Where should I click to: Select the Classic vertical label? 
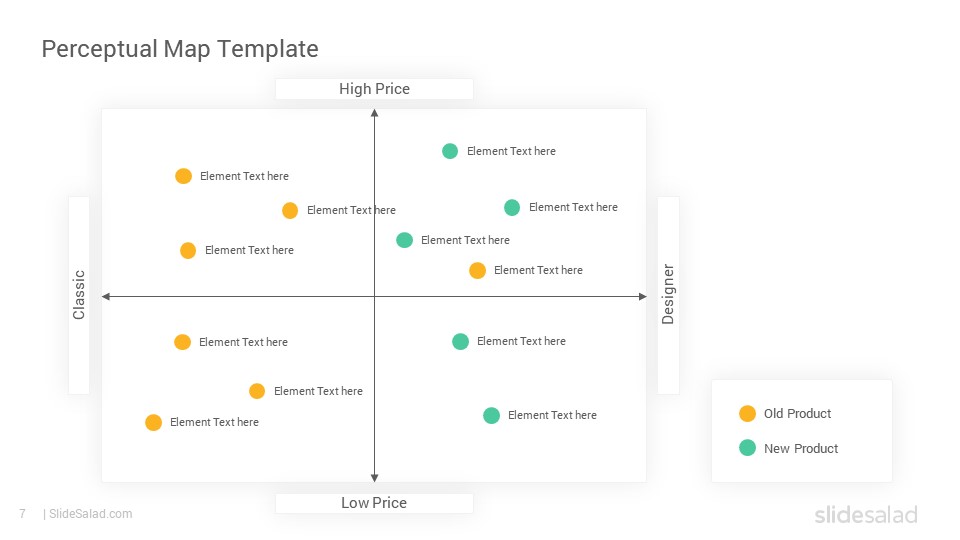tap(79, 295)
